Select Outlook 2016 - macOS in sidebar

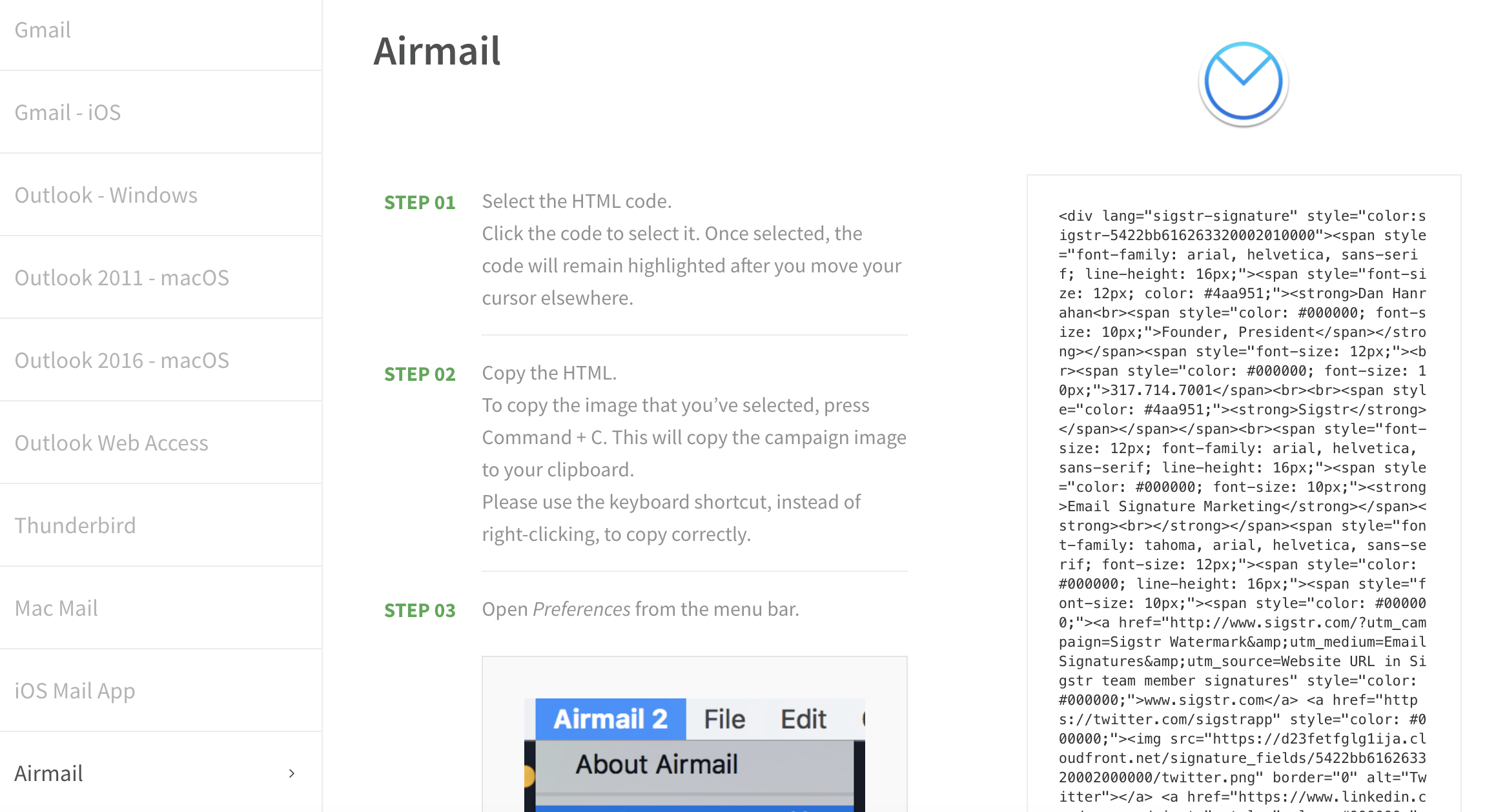click(161, 360)
